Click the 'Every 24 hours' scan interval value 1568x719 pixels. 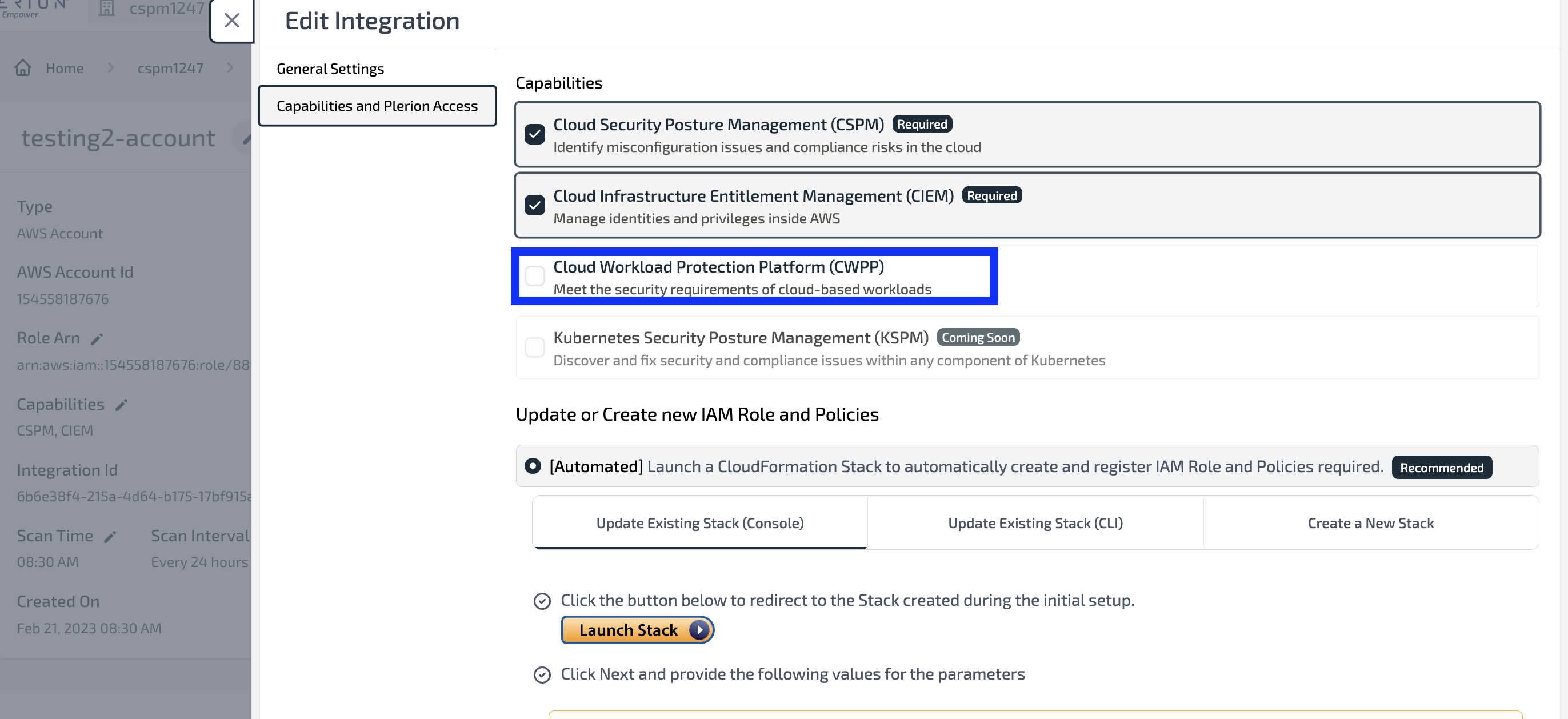(x=199, y=562)
